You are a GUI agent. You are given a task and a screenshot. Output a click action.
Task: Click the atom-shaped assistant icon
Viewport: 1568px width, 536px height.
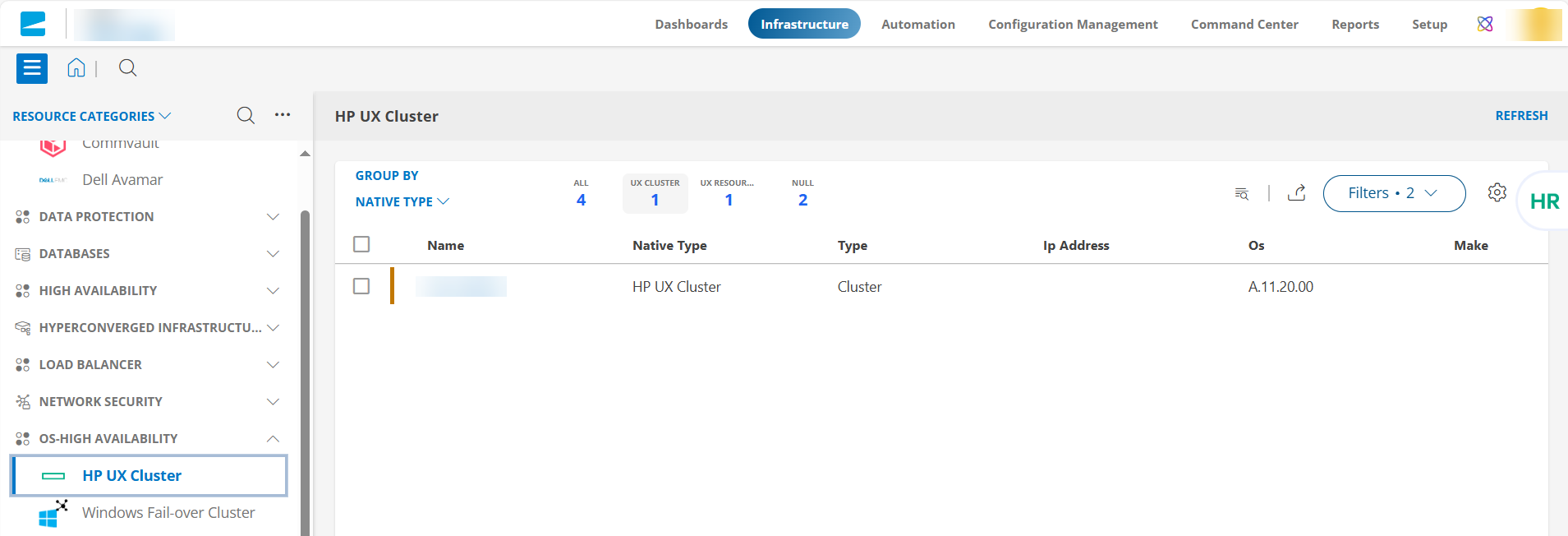coord(1485,24)
